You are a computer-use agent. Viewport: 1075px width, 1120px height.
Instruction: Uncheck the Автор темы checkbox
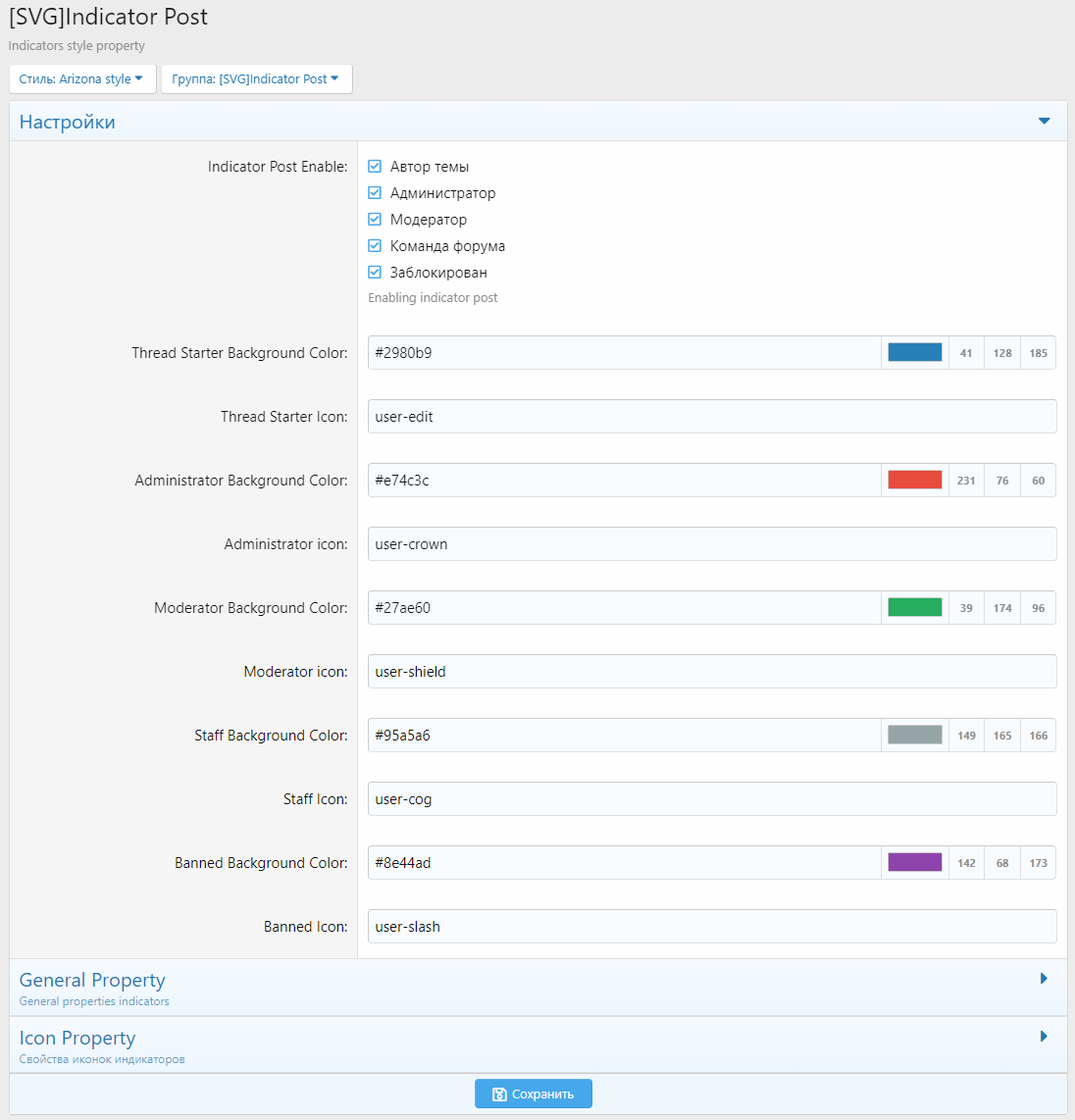(x=375, y=167)
